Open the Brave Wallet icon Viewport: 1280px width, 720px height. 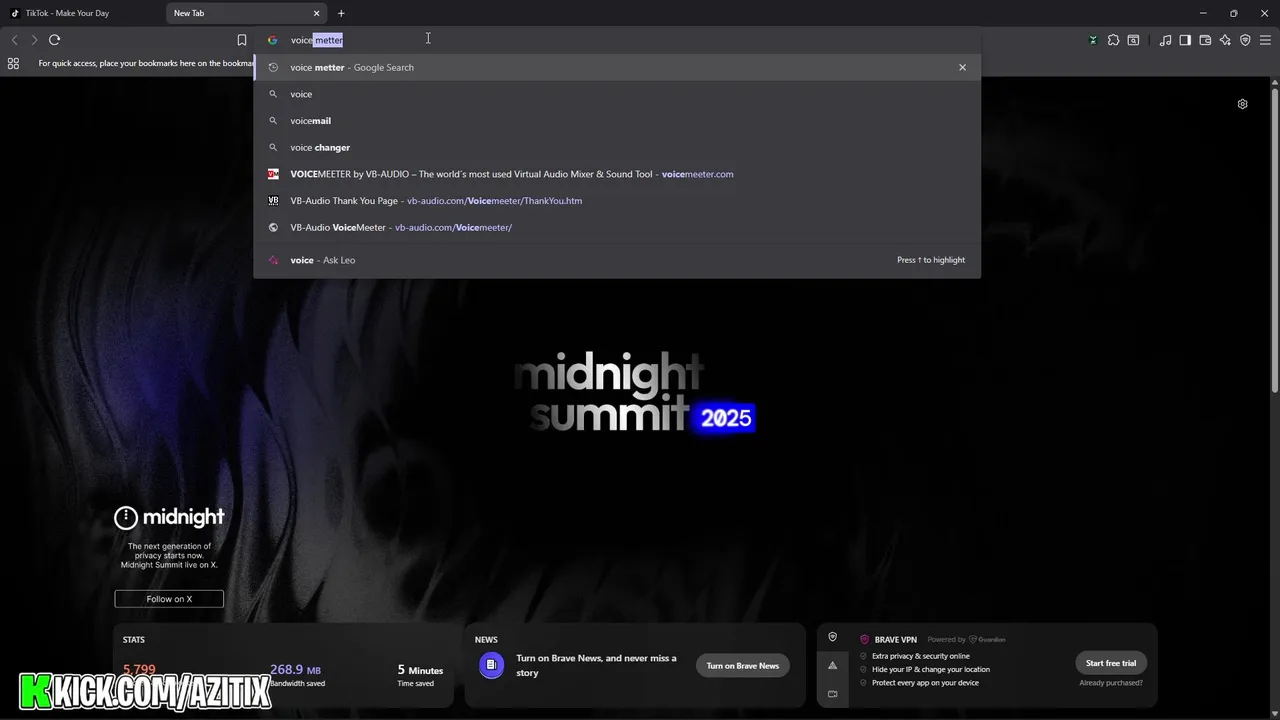1205,40
